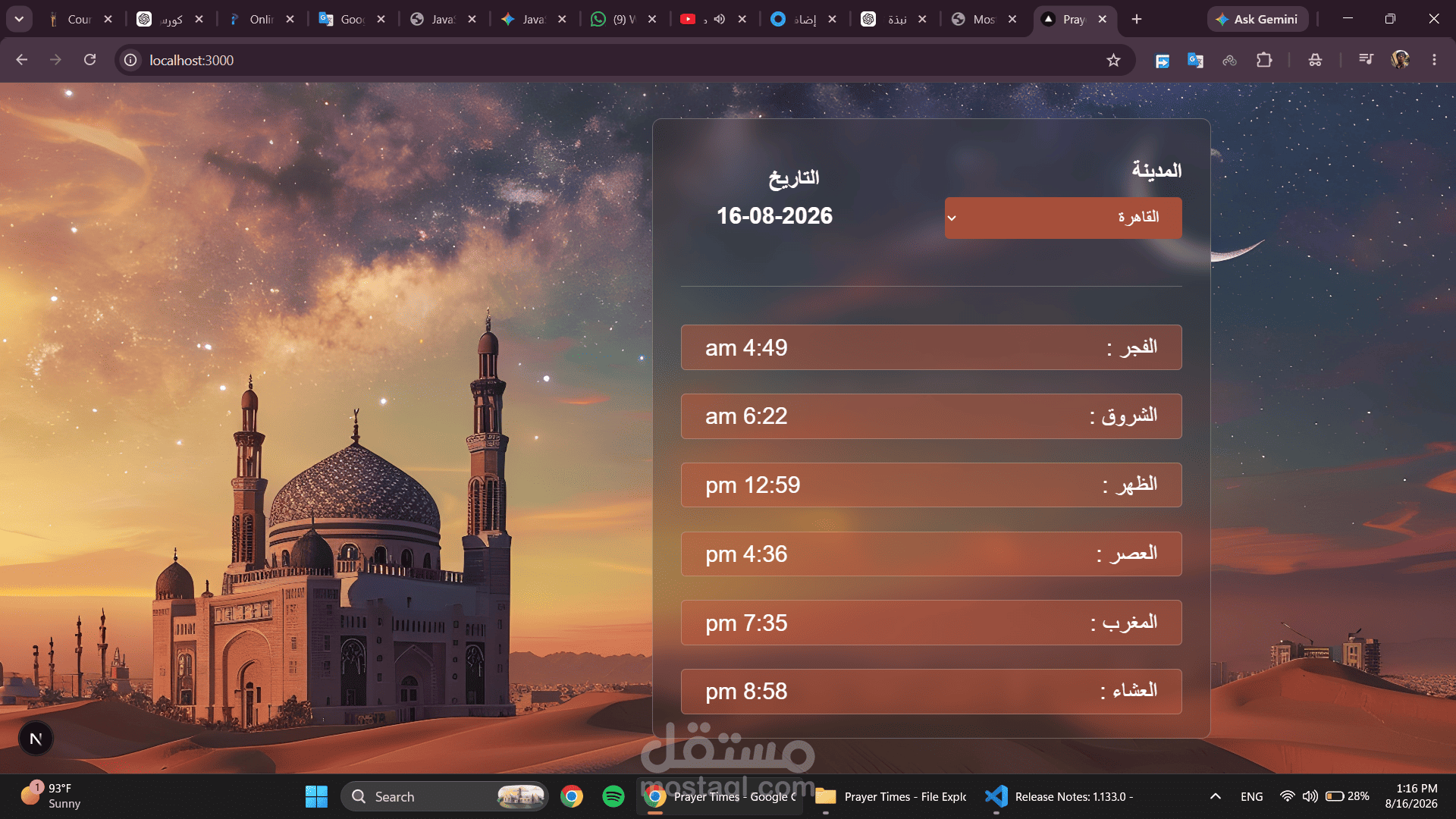Click the المغرب pm 7:35 row
Viewport: 1456px width, 819px height.
[x=931, y=623]
